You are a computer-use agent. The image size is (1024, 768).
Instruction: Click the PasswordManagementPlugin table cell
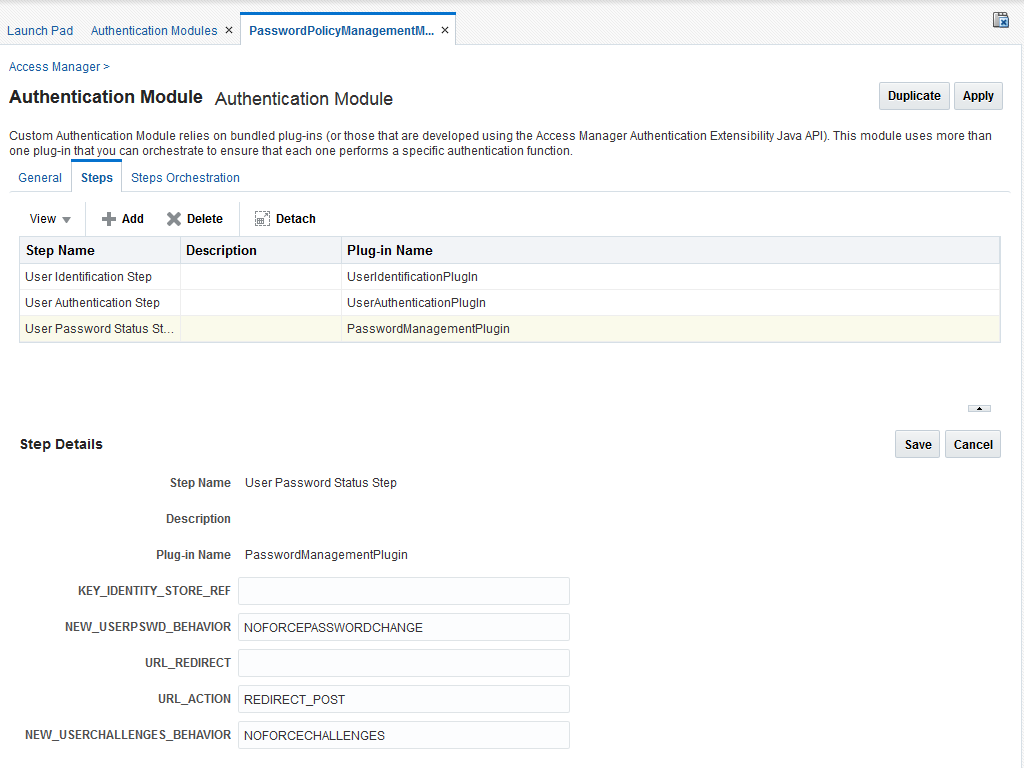tap(670, 329)
